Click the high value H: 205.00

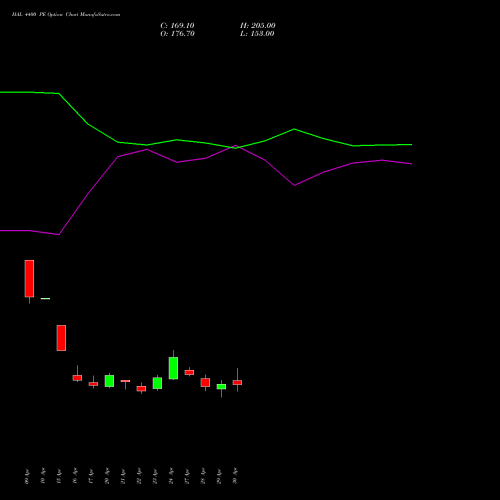(x=258, y=26)
